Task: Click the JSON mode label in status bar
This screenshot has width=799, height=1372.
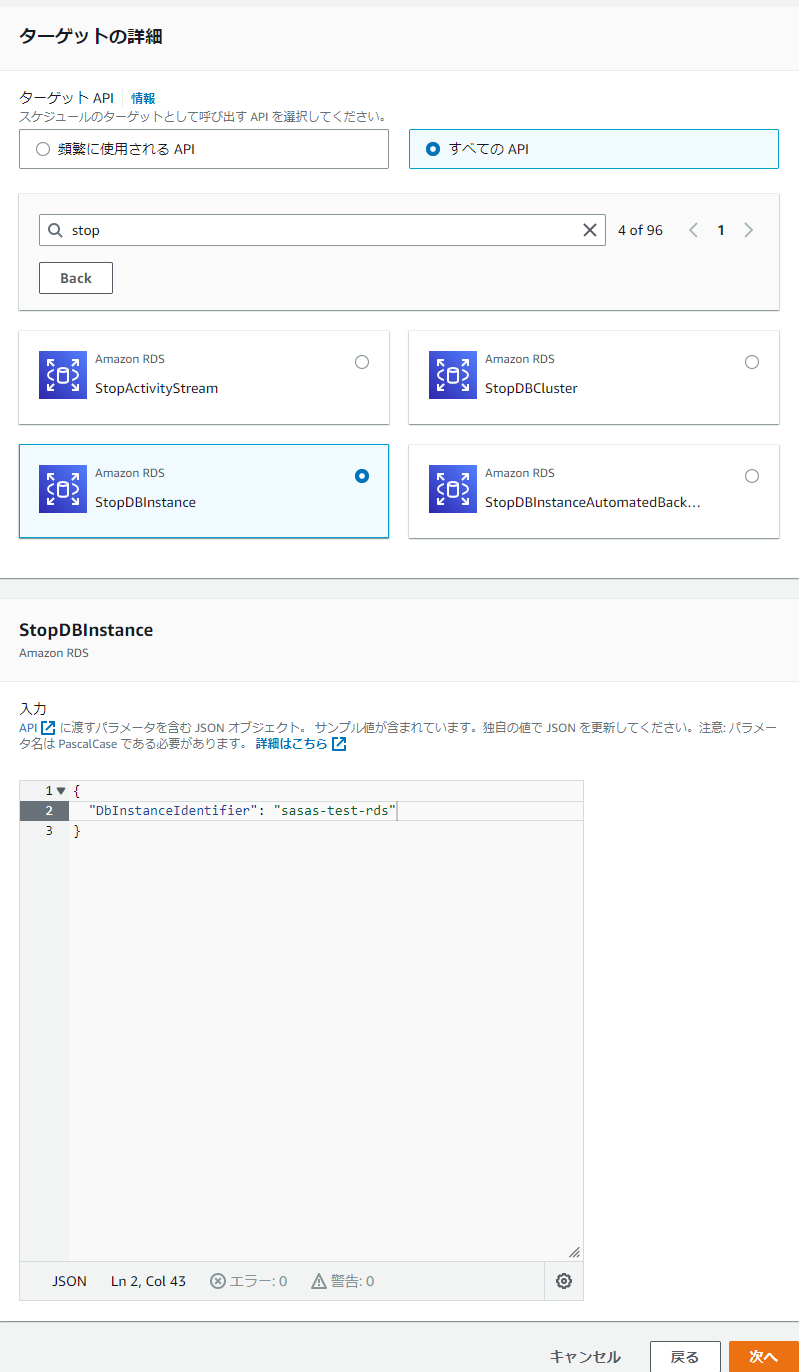Action: 69,1281
